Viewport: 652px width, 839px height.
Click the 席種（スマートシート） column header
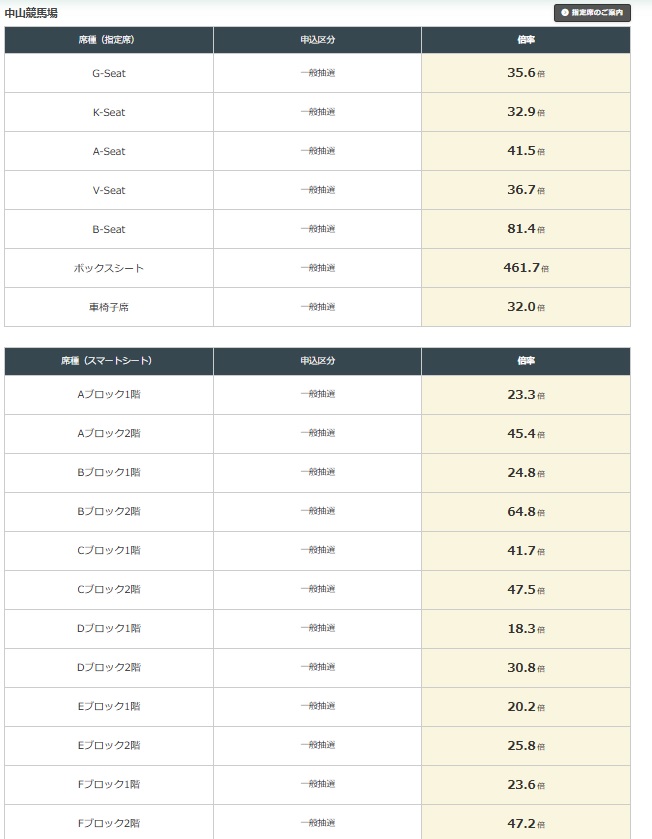coord(108,361)
